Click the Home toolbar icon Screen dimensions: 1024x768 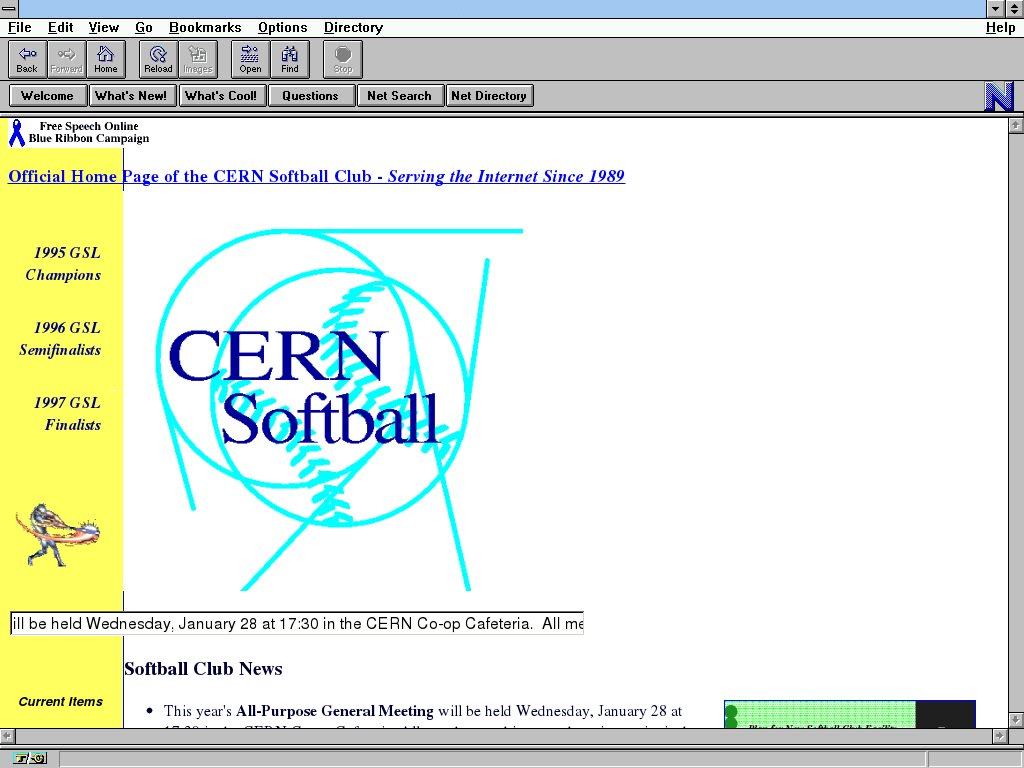tap(106, 59)
